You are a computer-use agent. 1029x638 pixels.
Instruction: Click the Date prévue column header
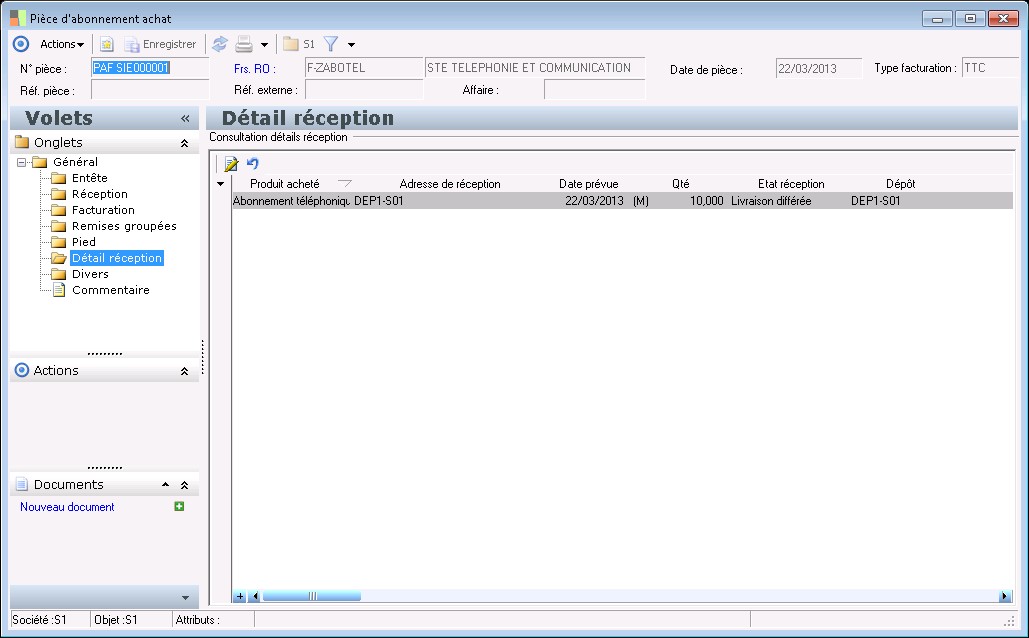[x=589, y=184]
